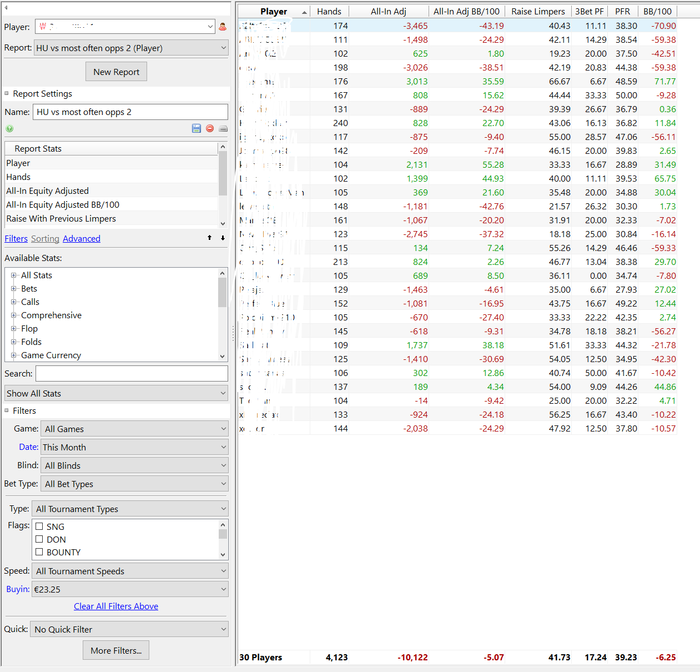
Task: Sort table by Hands column header
Action: (329, 12)
